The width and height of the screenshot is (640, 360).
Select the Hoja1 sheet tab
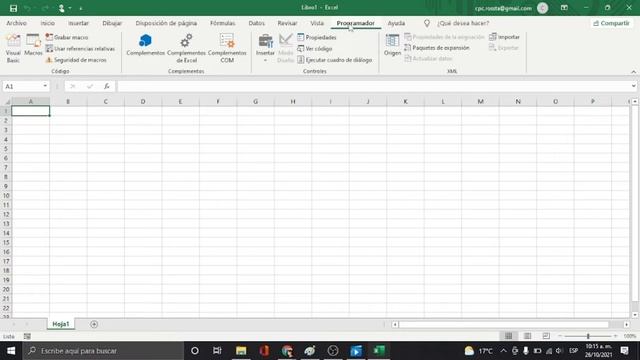[x=61, y=324]
